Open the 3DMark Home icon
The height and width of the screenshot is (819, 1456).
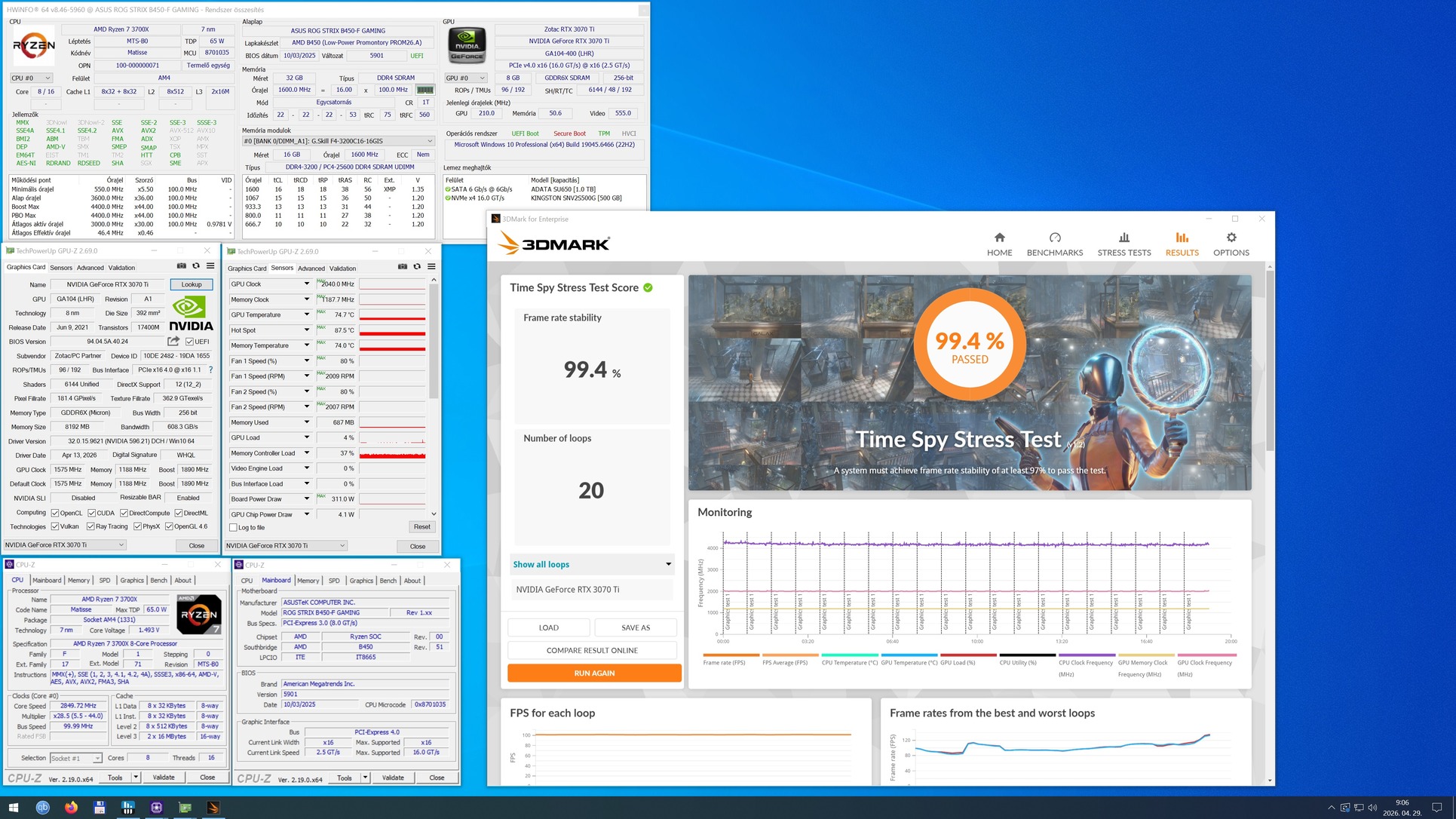point(999,238)
